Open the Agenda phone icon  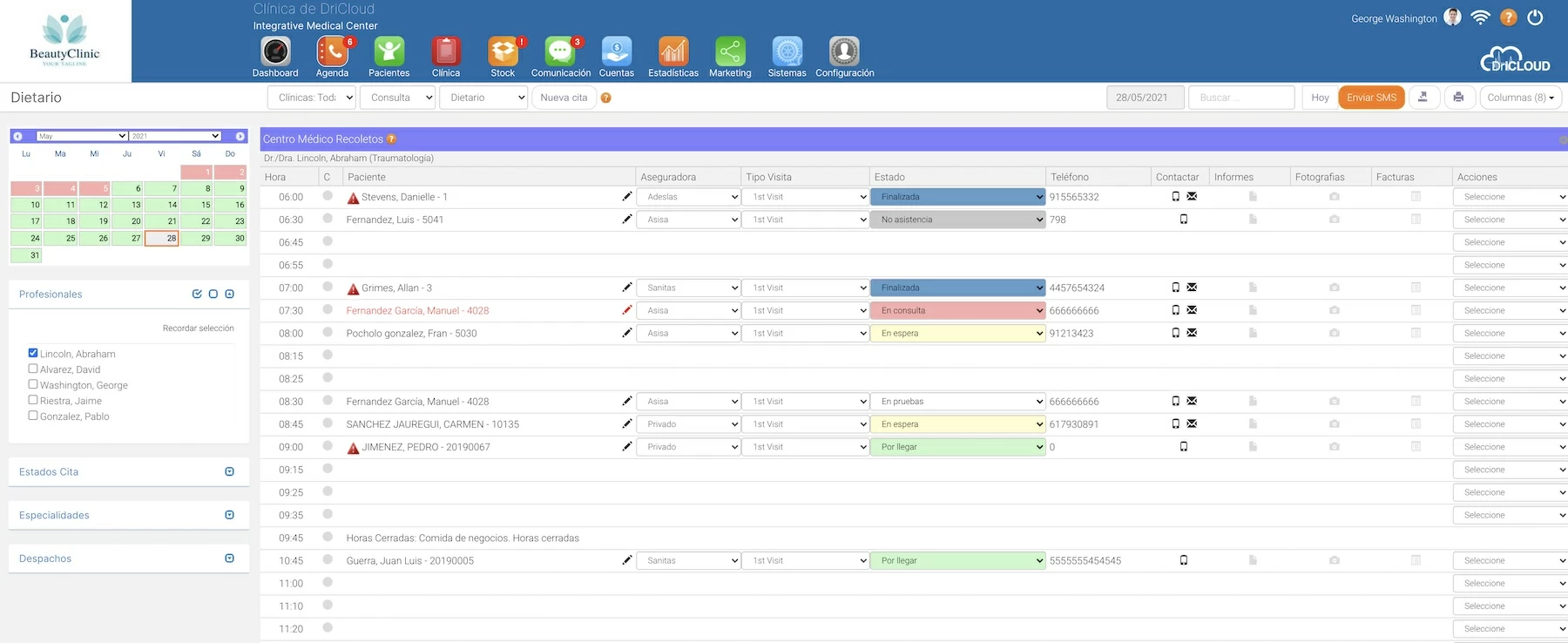click(x=332, y=52)
